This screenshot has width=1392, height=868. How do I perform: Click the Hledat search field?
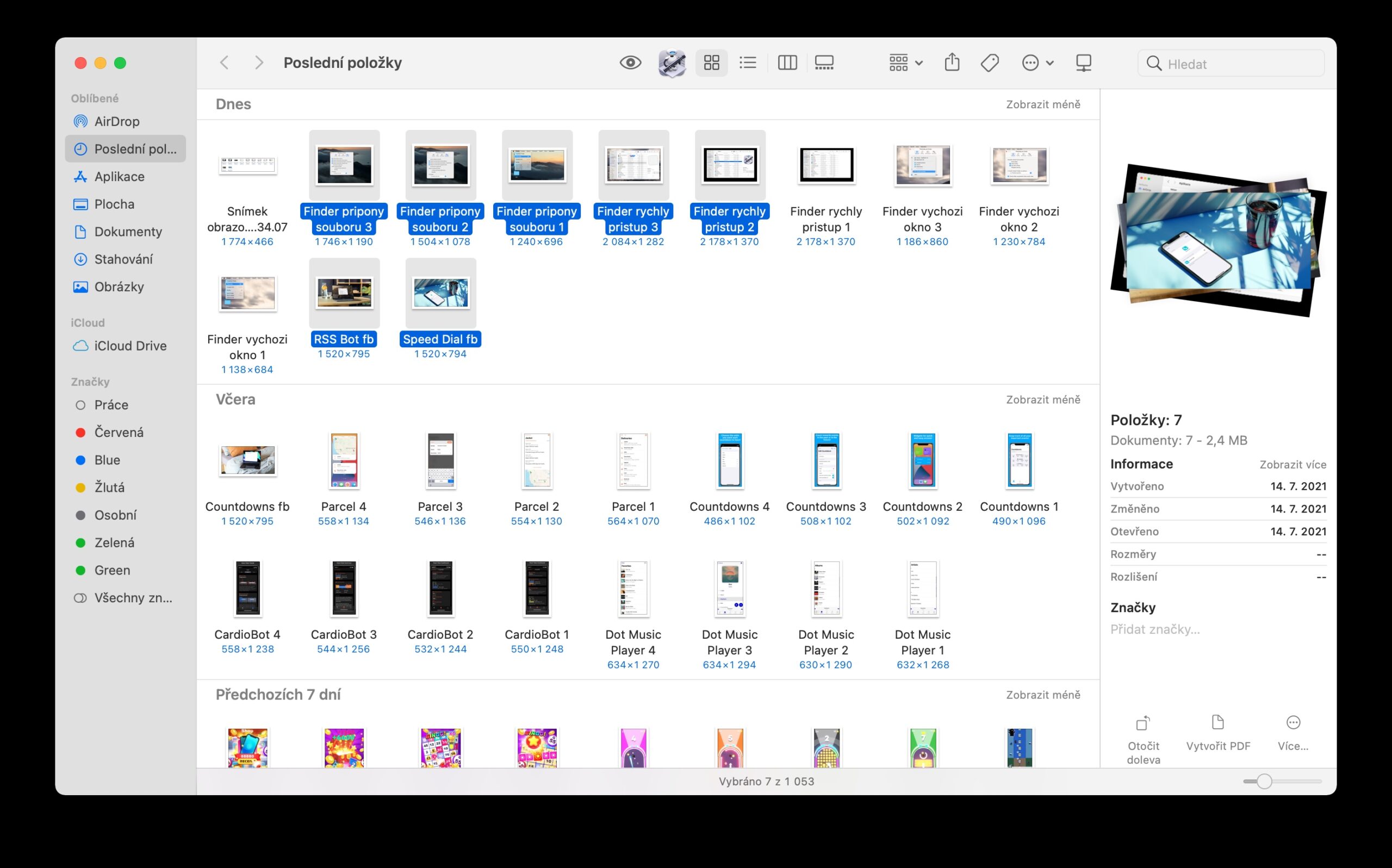coord(1231,64)
